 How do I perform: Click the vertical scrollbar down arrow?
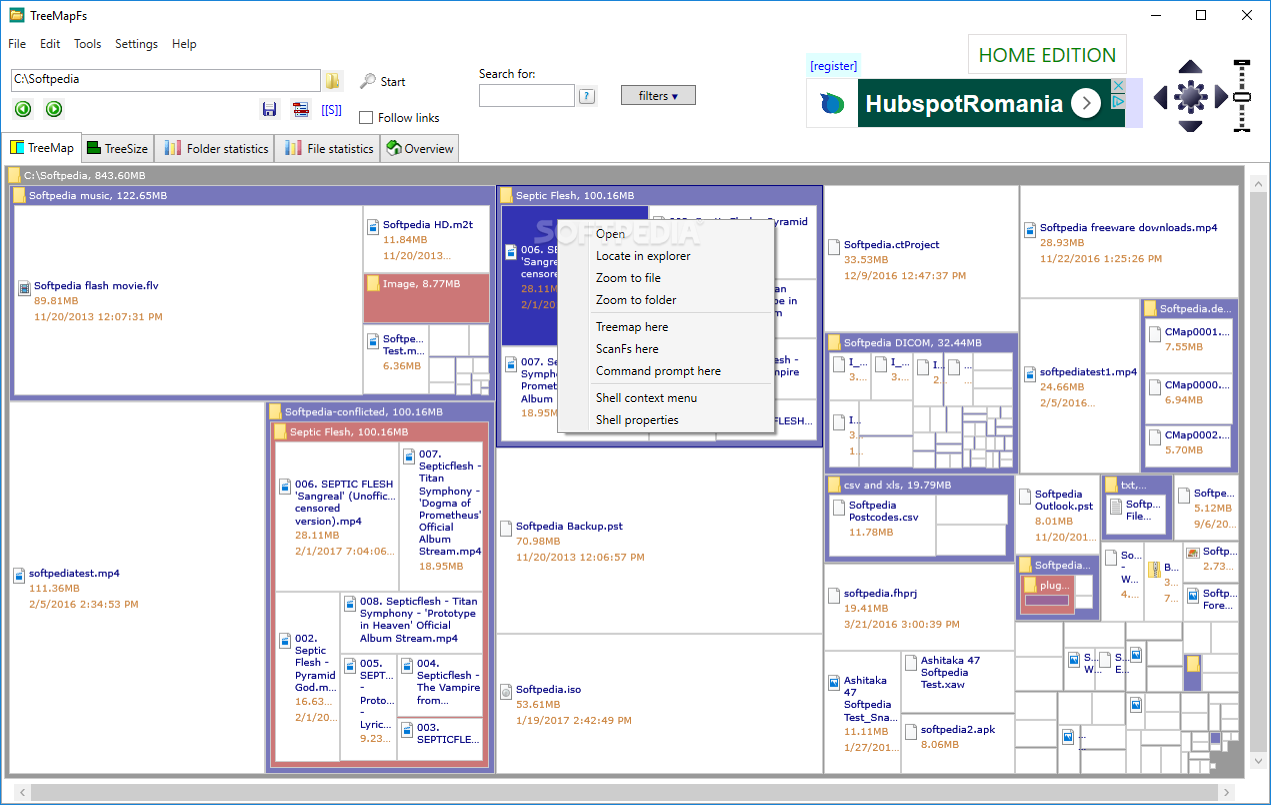pyautogui.click(x=1258, y=762)
